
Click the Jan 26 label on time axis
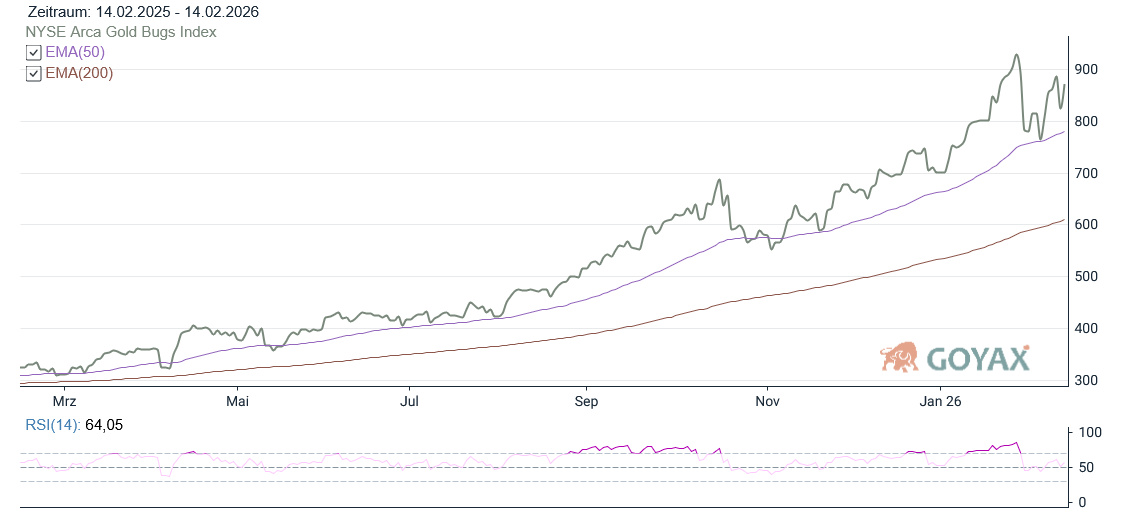click(942, 402)
